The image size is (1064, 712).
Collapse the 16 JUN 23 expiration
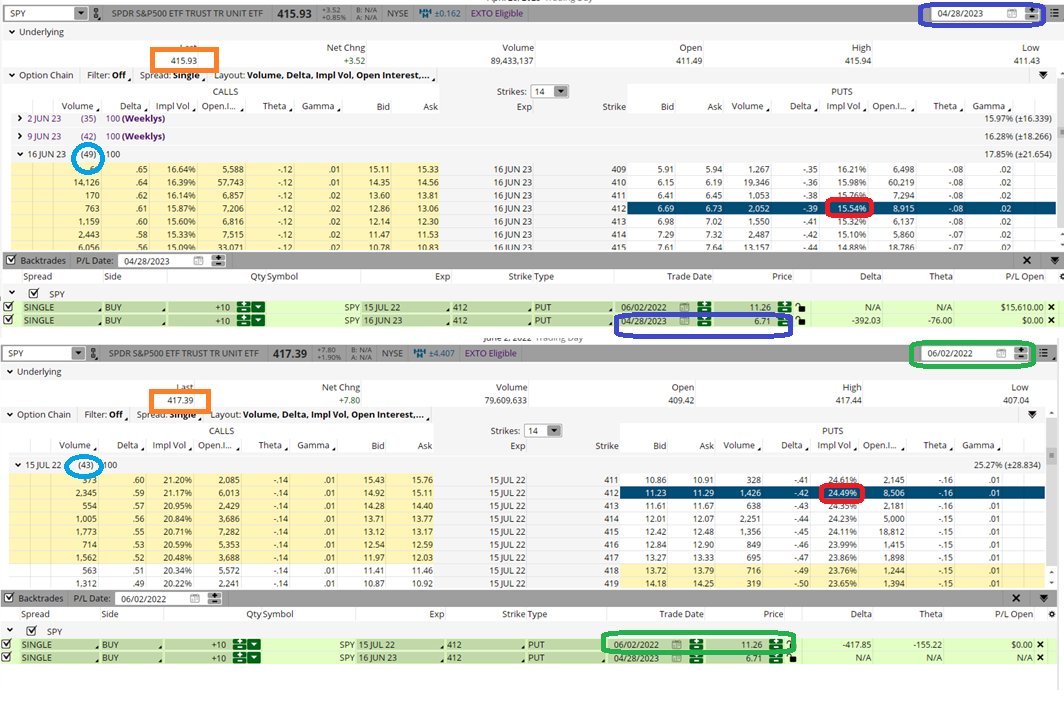(x=20, y=154)
